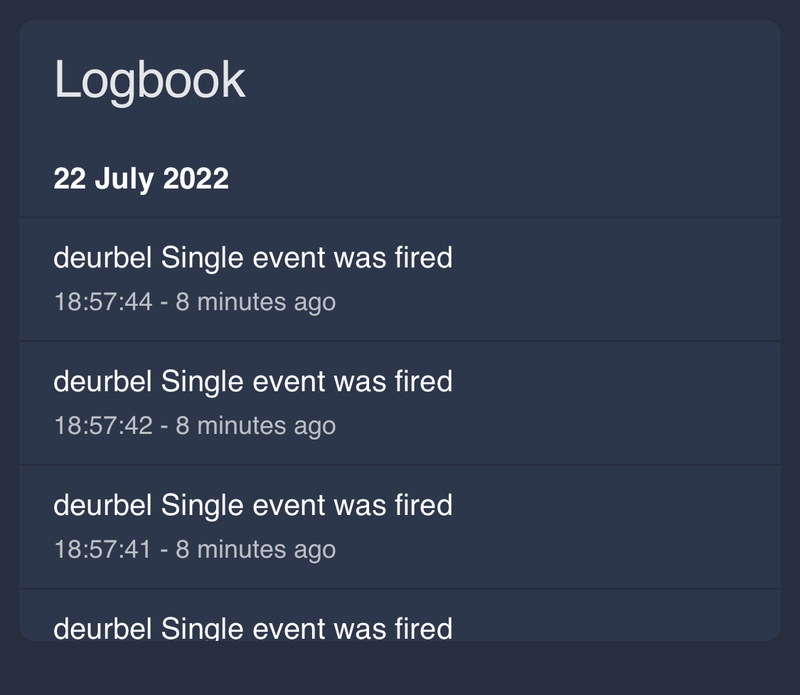Click "Single event was fired" above 18:57:44
Image resolution: width=800 pixels, height=695 pixels.
point(306,258)
